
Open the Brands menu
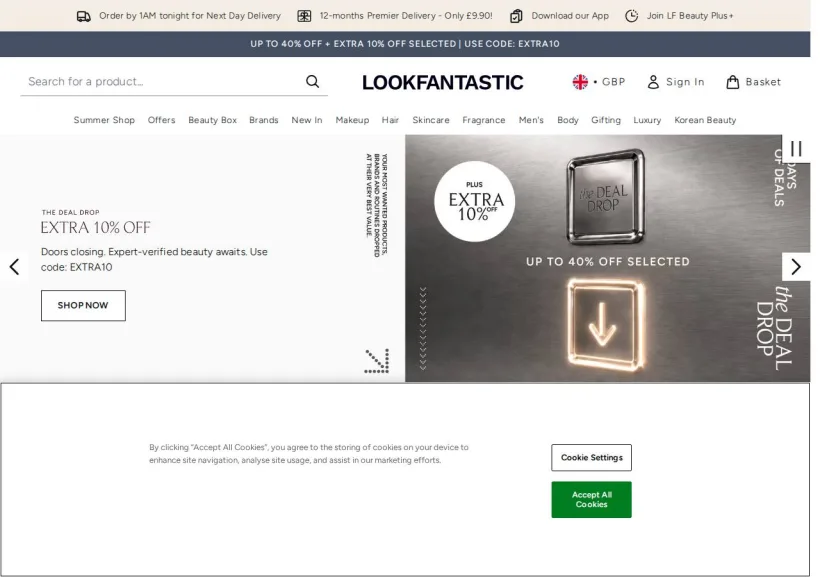point(264,120)
